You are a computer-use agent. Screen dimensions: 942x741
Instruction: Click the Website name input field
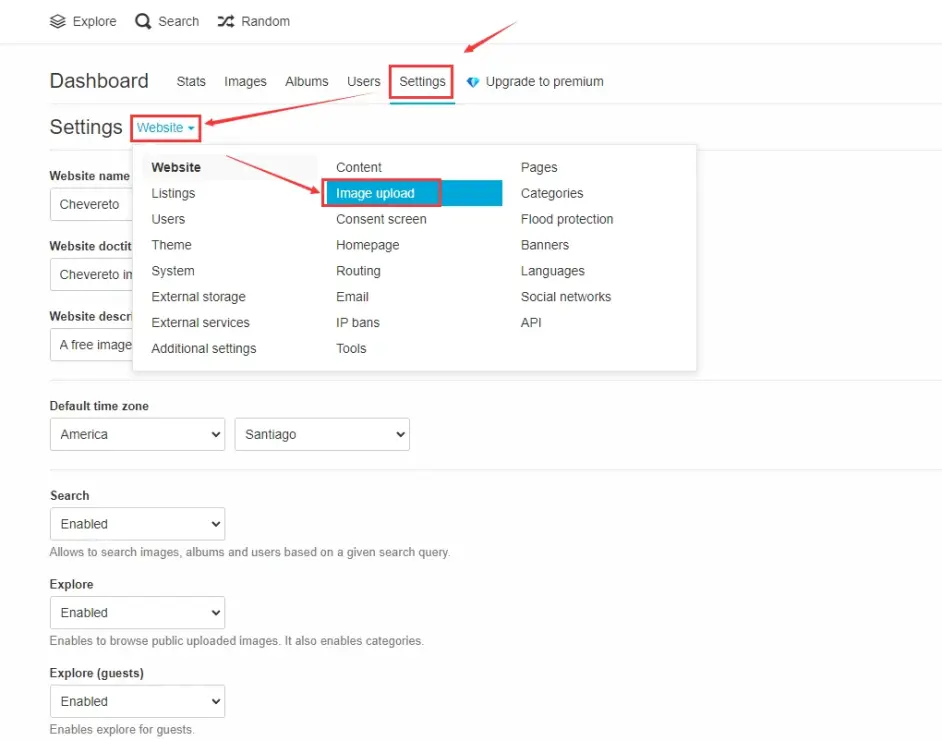(90, 205)
